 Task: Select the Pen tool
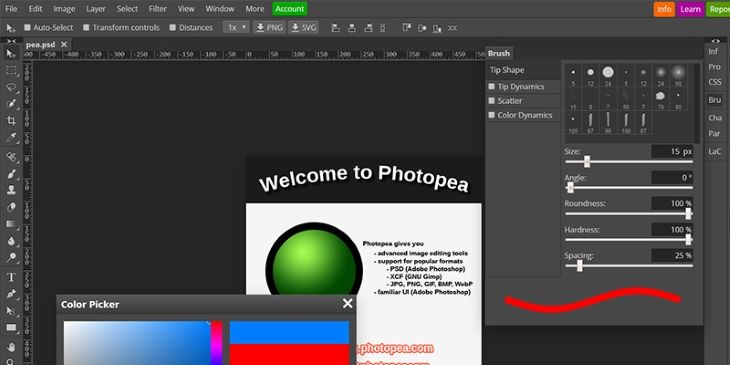(x=11, y=294)
